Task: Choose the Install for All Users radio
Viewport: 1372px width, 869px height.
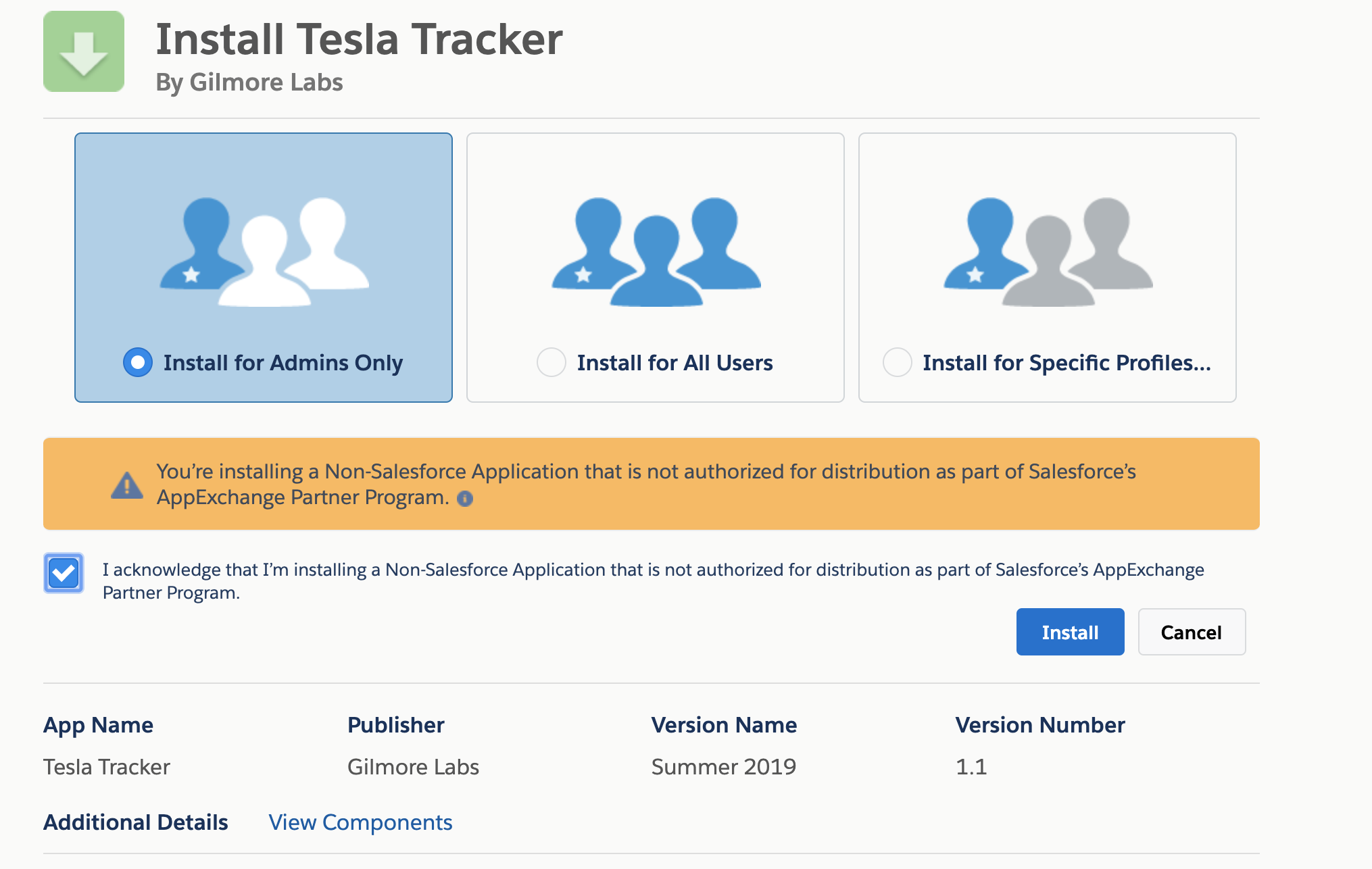Action: [x=552, y=363]
